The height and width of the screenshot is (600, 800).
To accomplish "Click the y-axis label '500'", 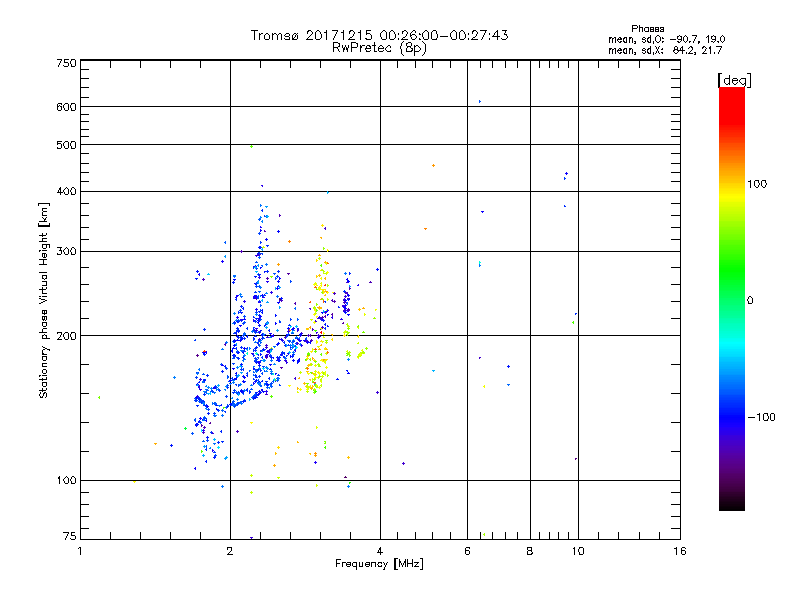I will tap(67, 145).
